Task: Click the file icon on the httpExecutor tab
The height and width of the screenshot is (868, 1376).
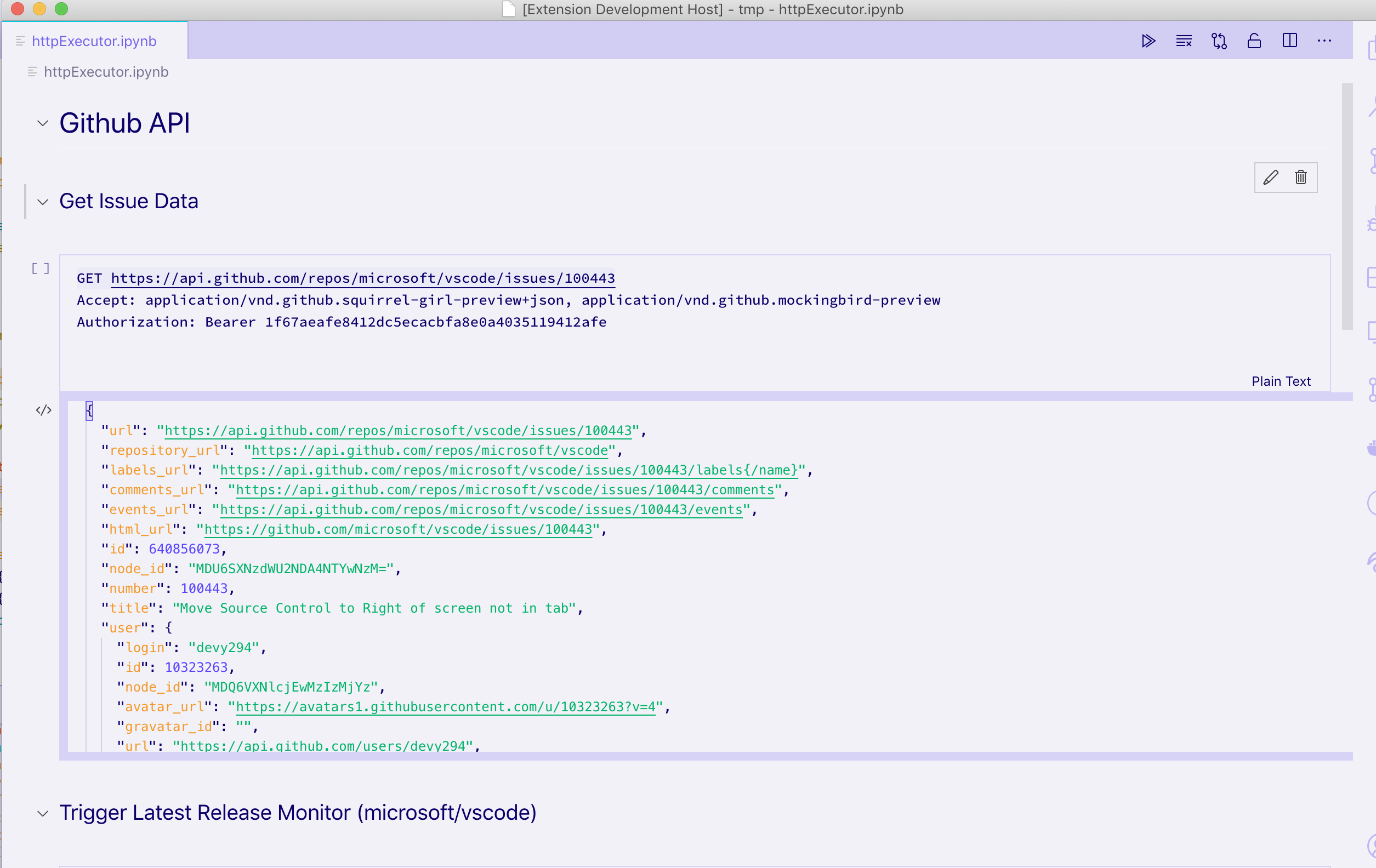Action: point(21,41)
